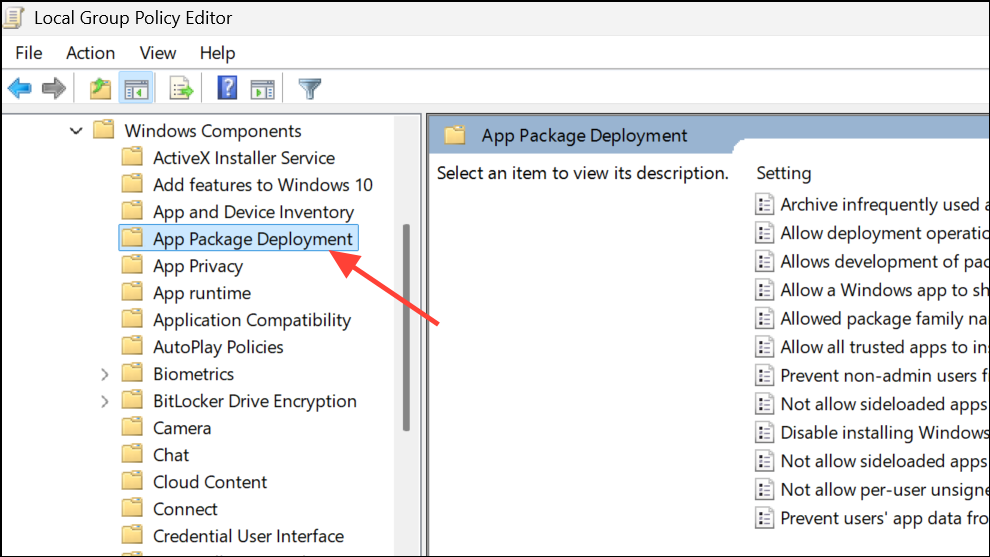Expand the BitLocker Drive Encryption node
This screenshot has width=990, height=557.
pyautogui.click(x=105, y=401)
